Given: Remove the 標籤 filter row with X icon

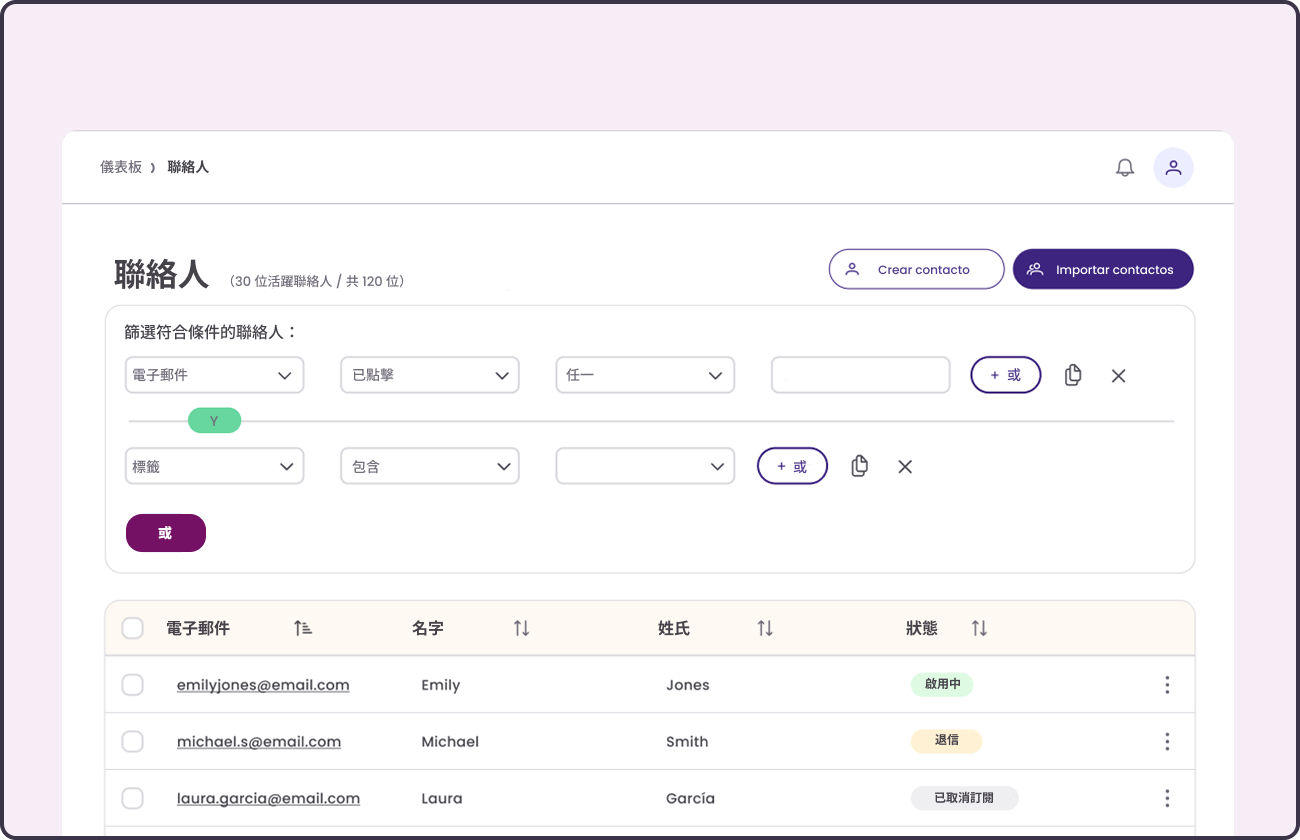Looking at the screenshot, I should (x=905, y=467).
